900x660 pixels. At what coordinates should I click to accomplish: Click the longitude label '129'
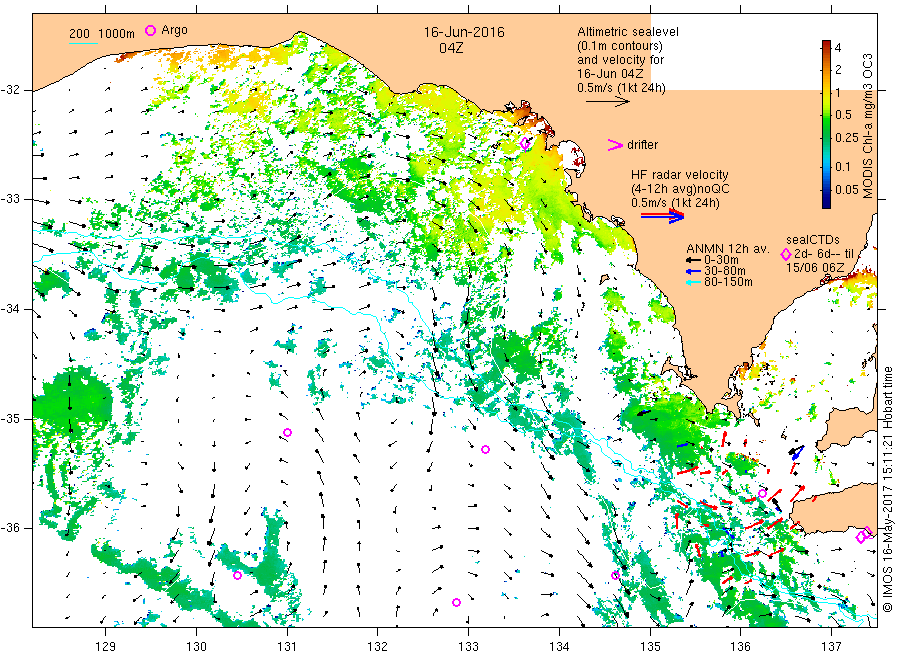click(106, 647)
